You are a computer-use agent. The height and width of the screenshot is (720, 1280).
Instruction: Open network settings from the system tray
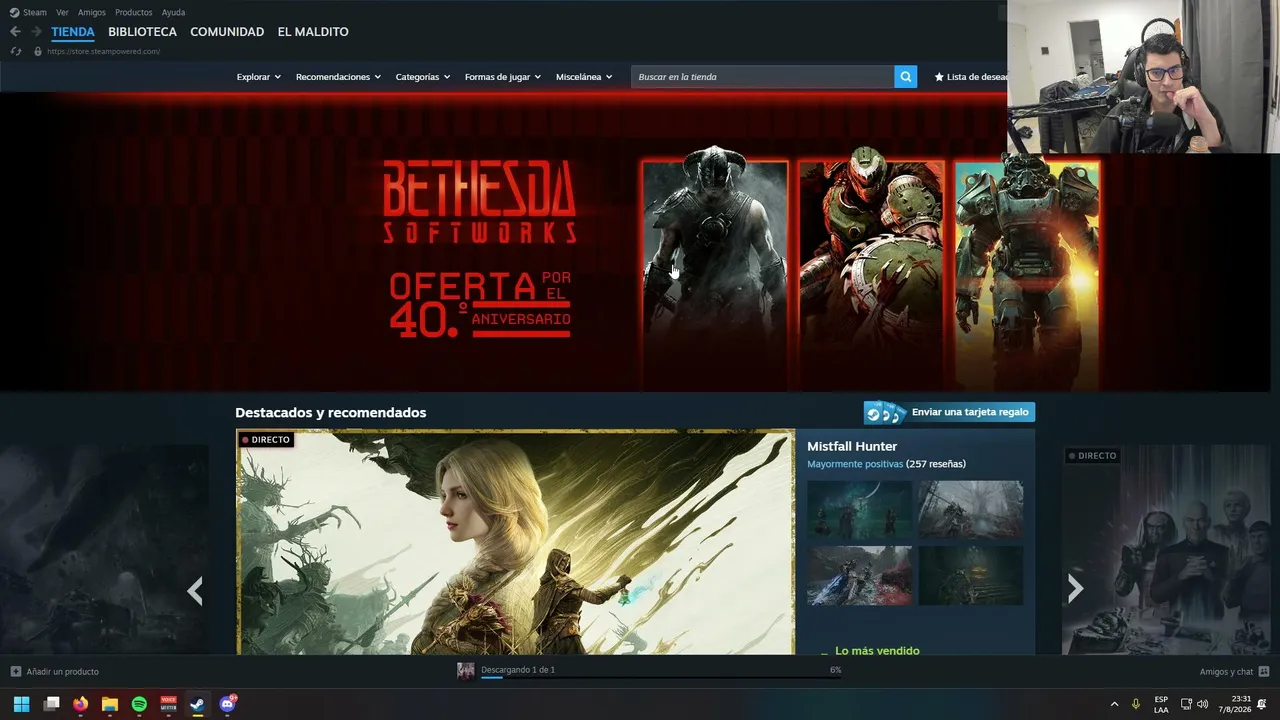pos(1186,704)
